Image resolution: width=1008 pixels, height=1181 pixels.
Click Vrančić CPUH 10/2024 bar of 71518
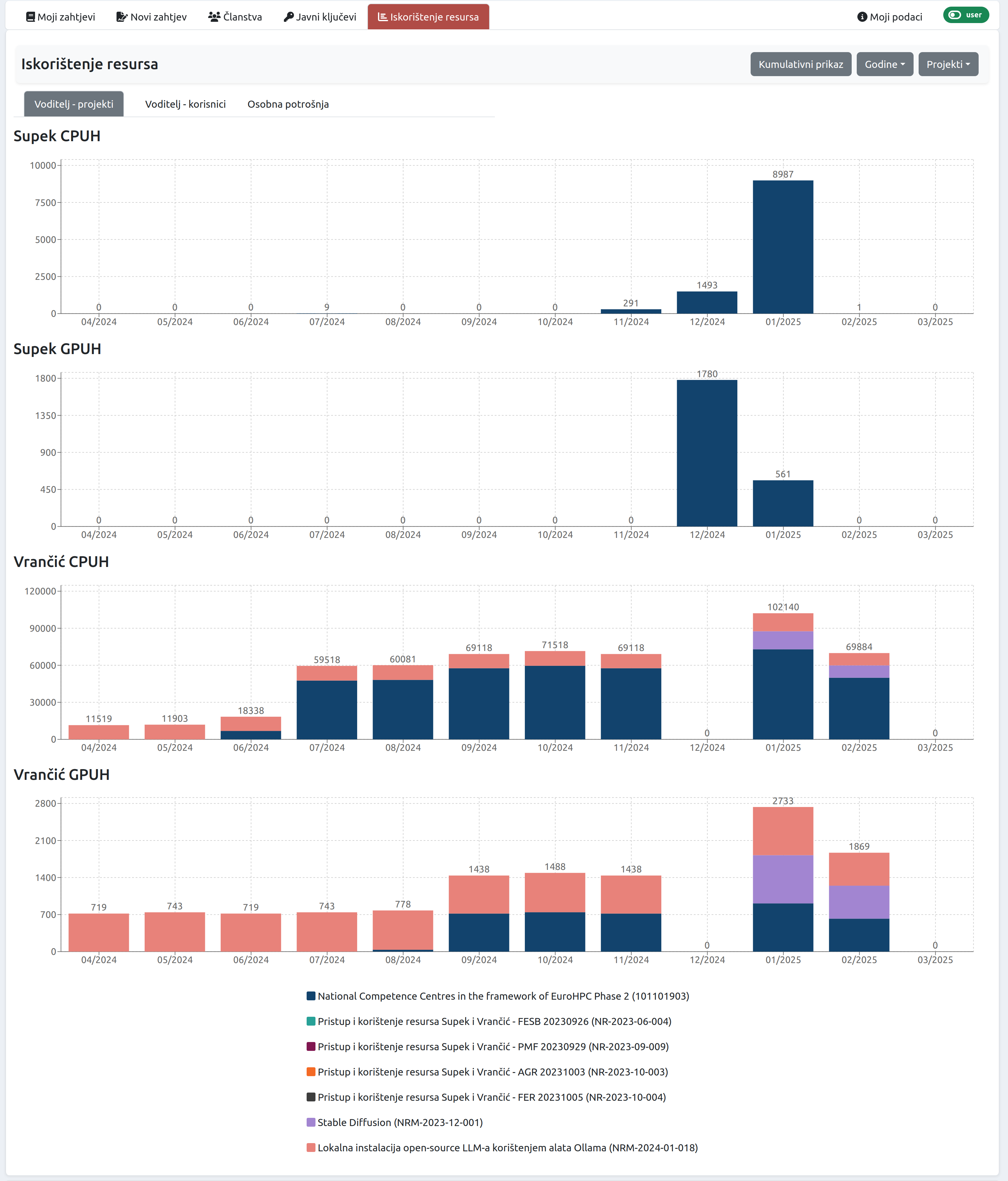point(555,695)
